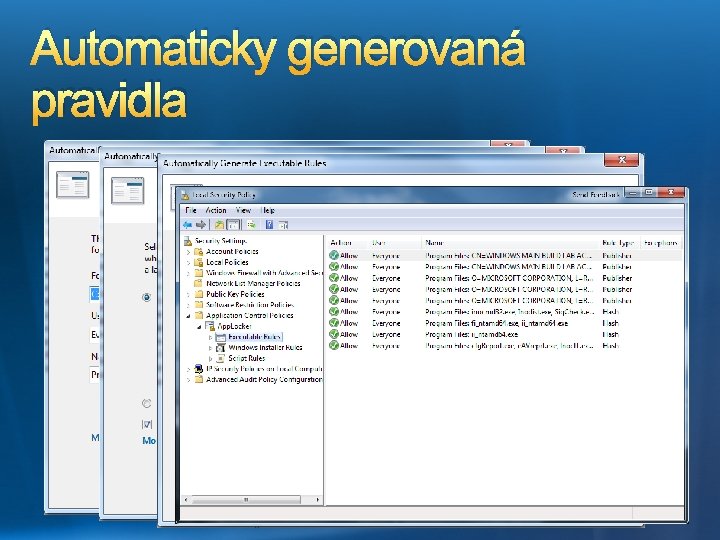Close the Automatically Generate Executable Rules window
Screen dimensions: 720x540
click(x=621, y=160)
